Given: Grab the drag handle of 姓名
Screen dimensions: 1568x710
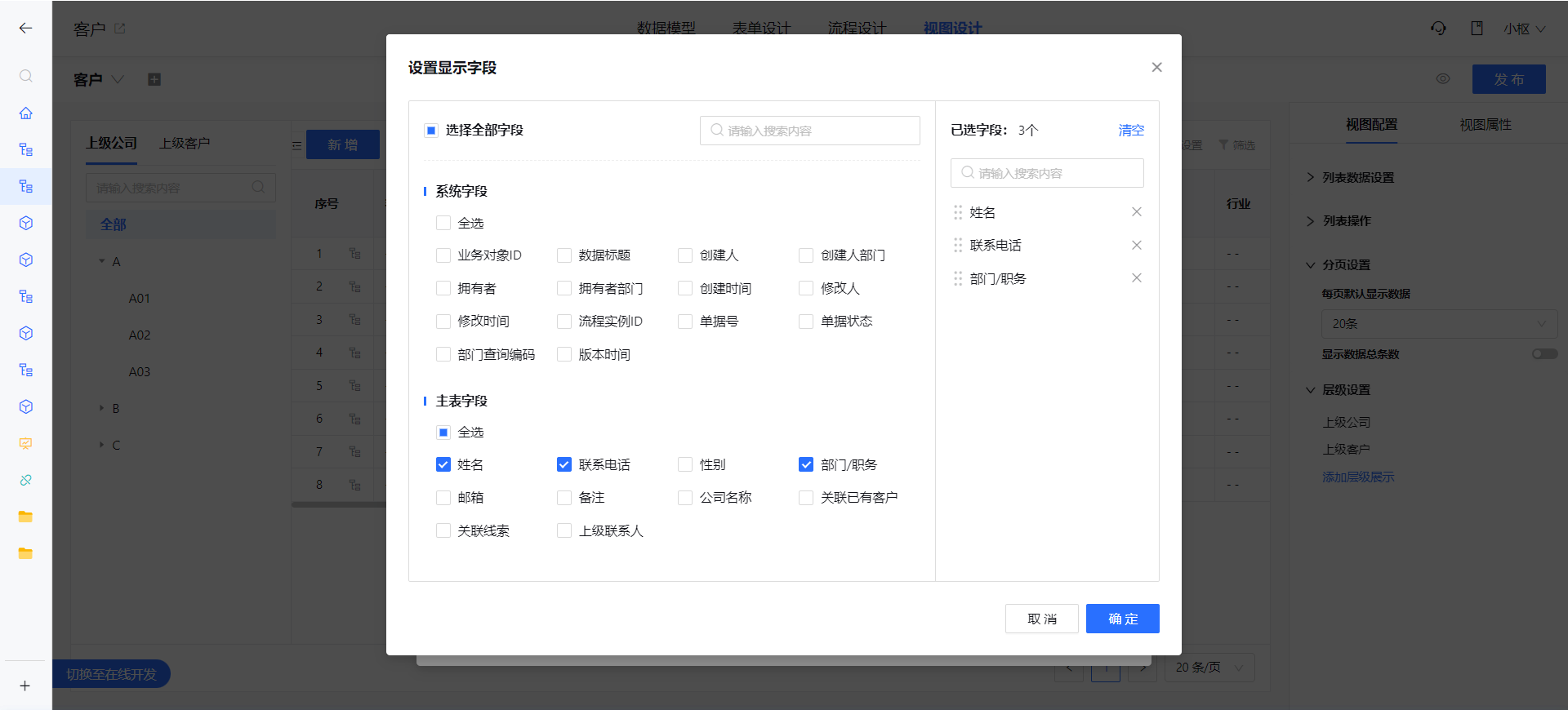Looking at the screenshot, I should [x=958, y=212].
